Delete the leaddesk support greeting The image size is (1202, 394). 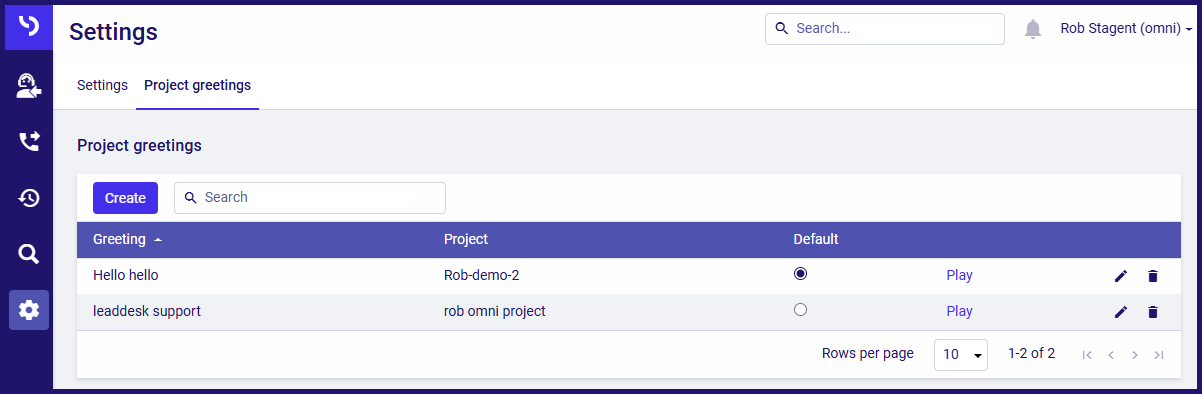click(x=1153, y=312)
